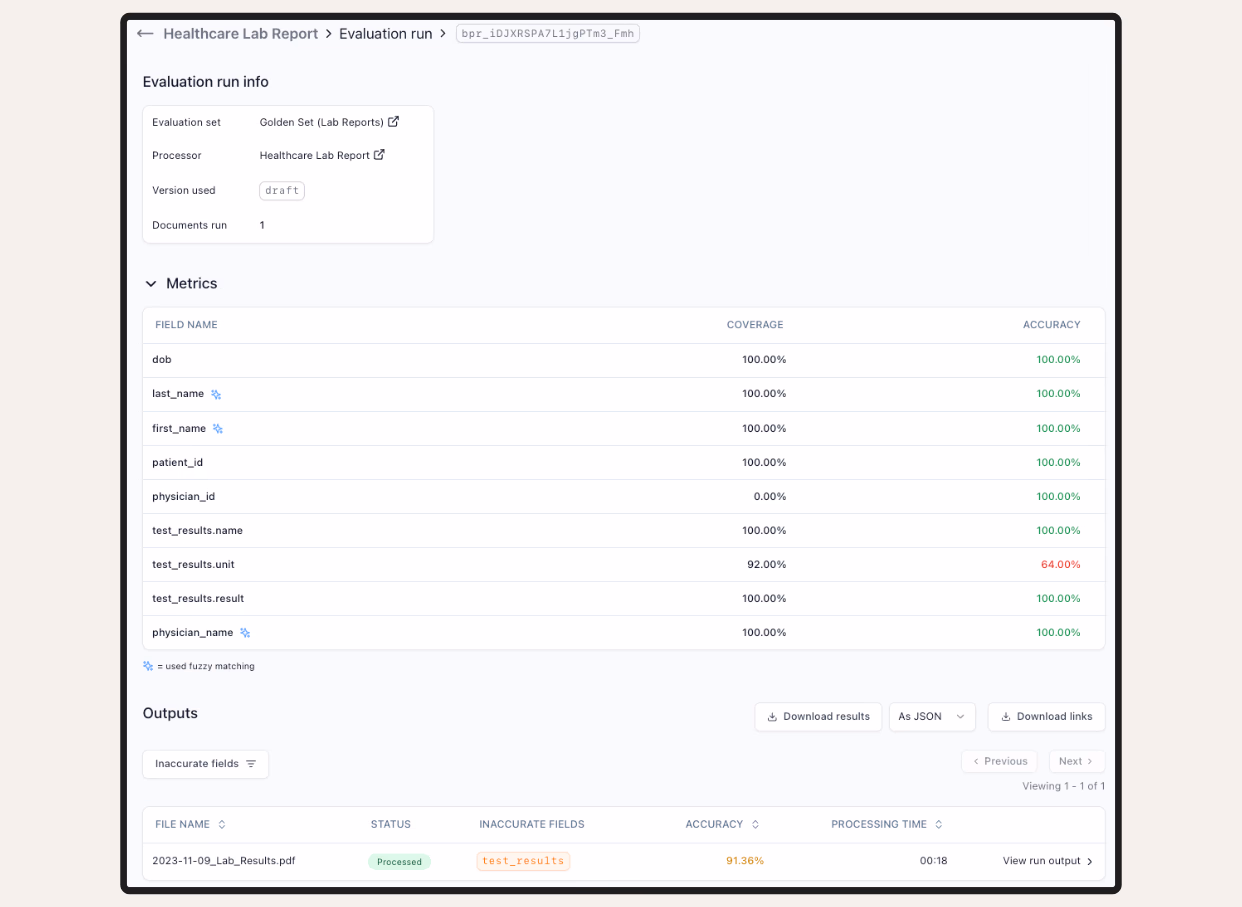Go to Next page of outputs
Viewport: 1242px width, 907px height.
click(1076, 762)
